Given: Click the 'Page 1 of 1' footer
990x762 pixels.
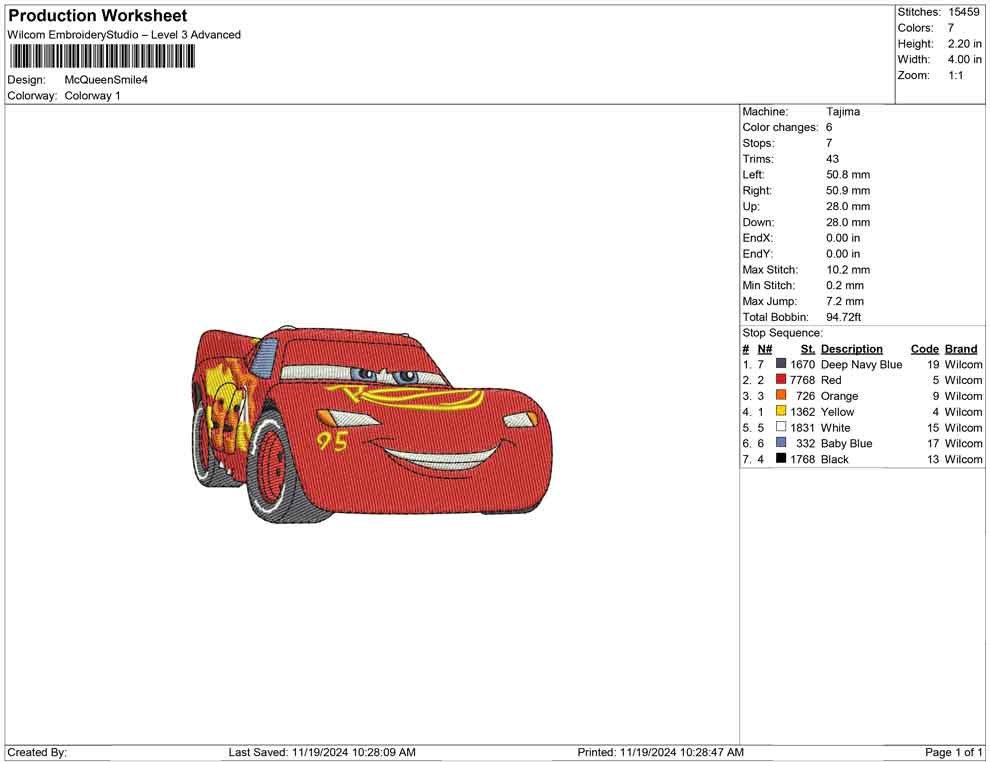Looking at the screenshot, I should click(953, 752).
